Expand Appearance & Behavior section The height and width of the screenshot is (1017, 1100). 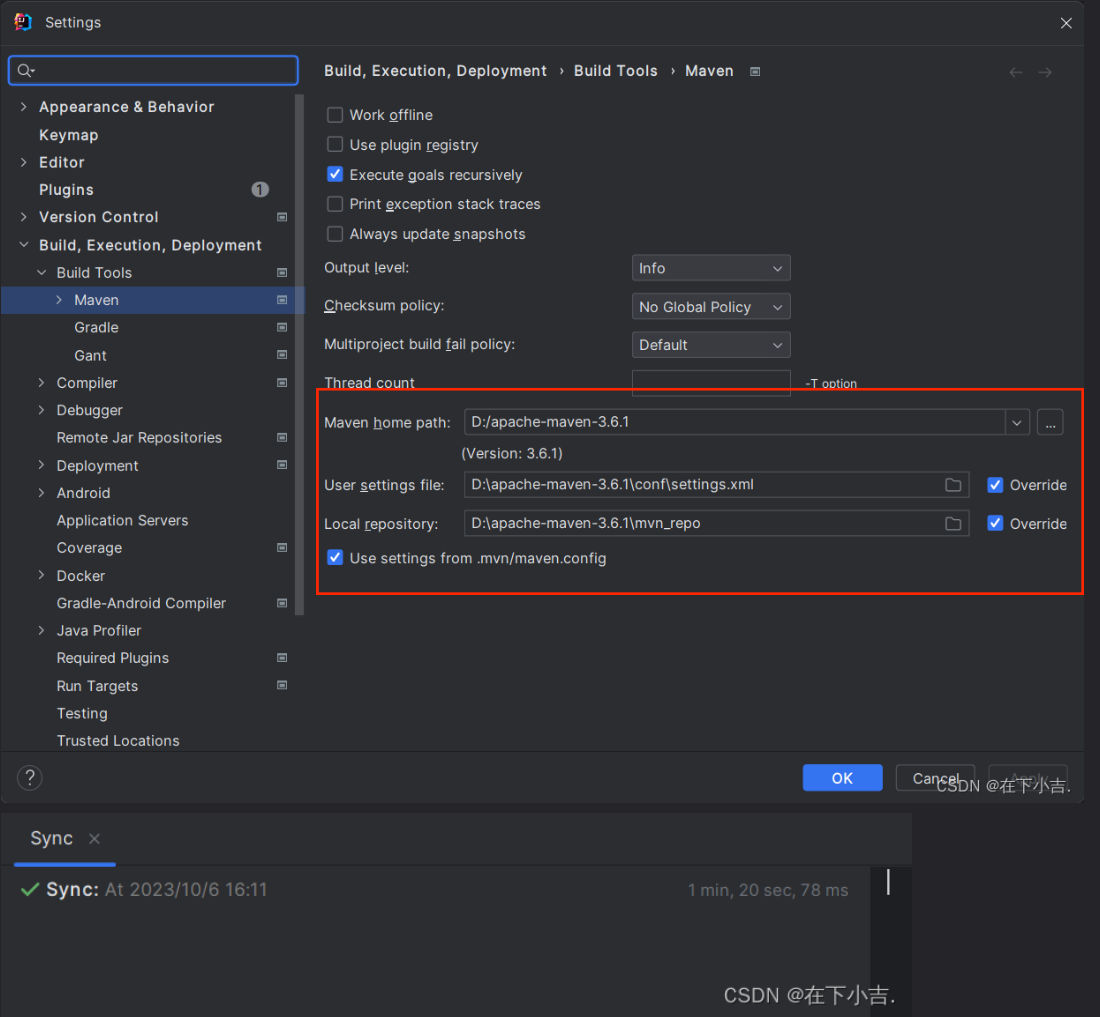point(24,107)
